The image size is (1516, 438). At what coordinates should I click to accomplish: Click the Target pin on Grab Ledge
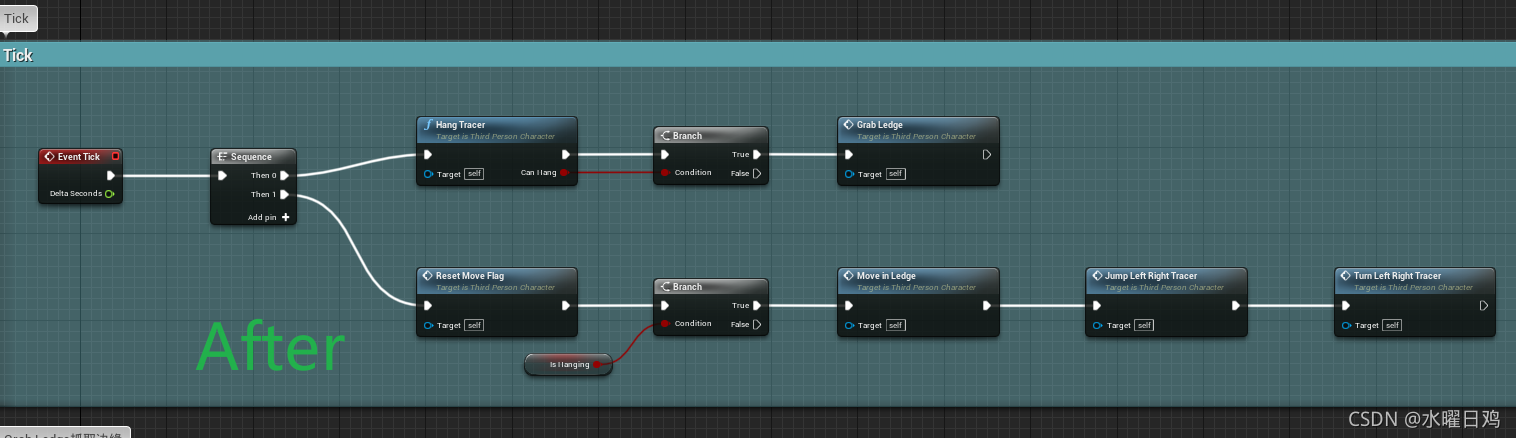pos(849,174)
